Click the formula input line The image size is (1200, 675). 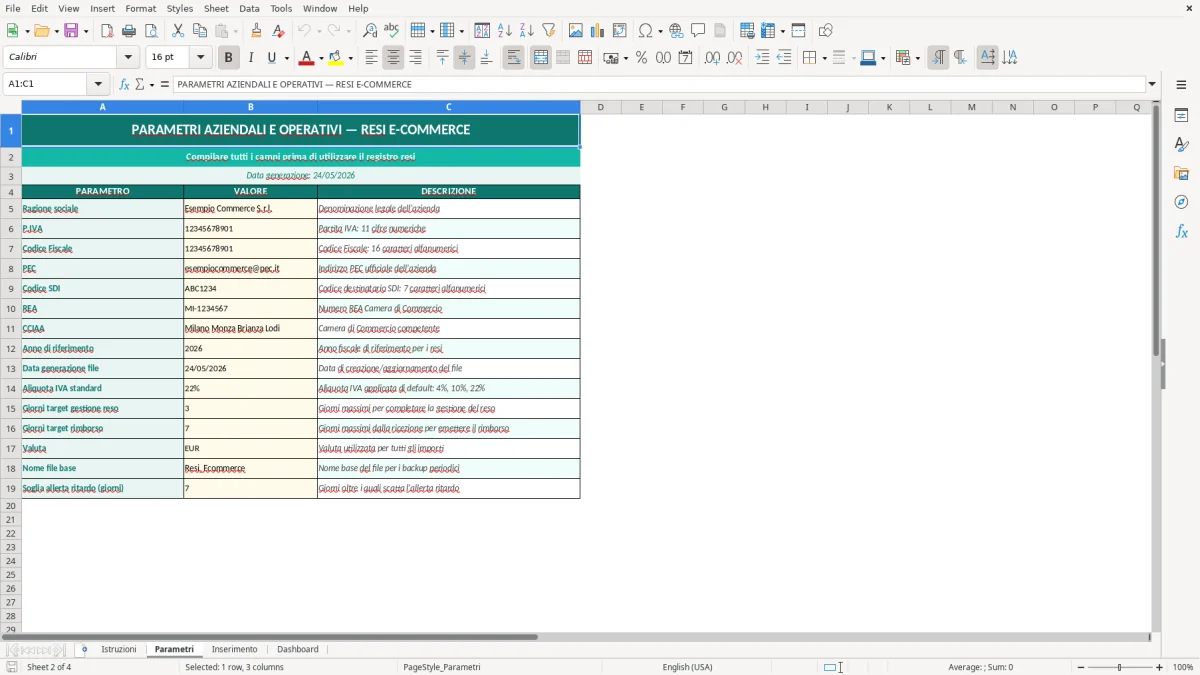click(x=659, y=84)
